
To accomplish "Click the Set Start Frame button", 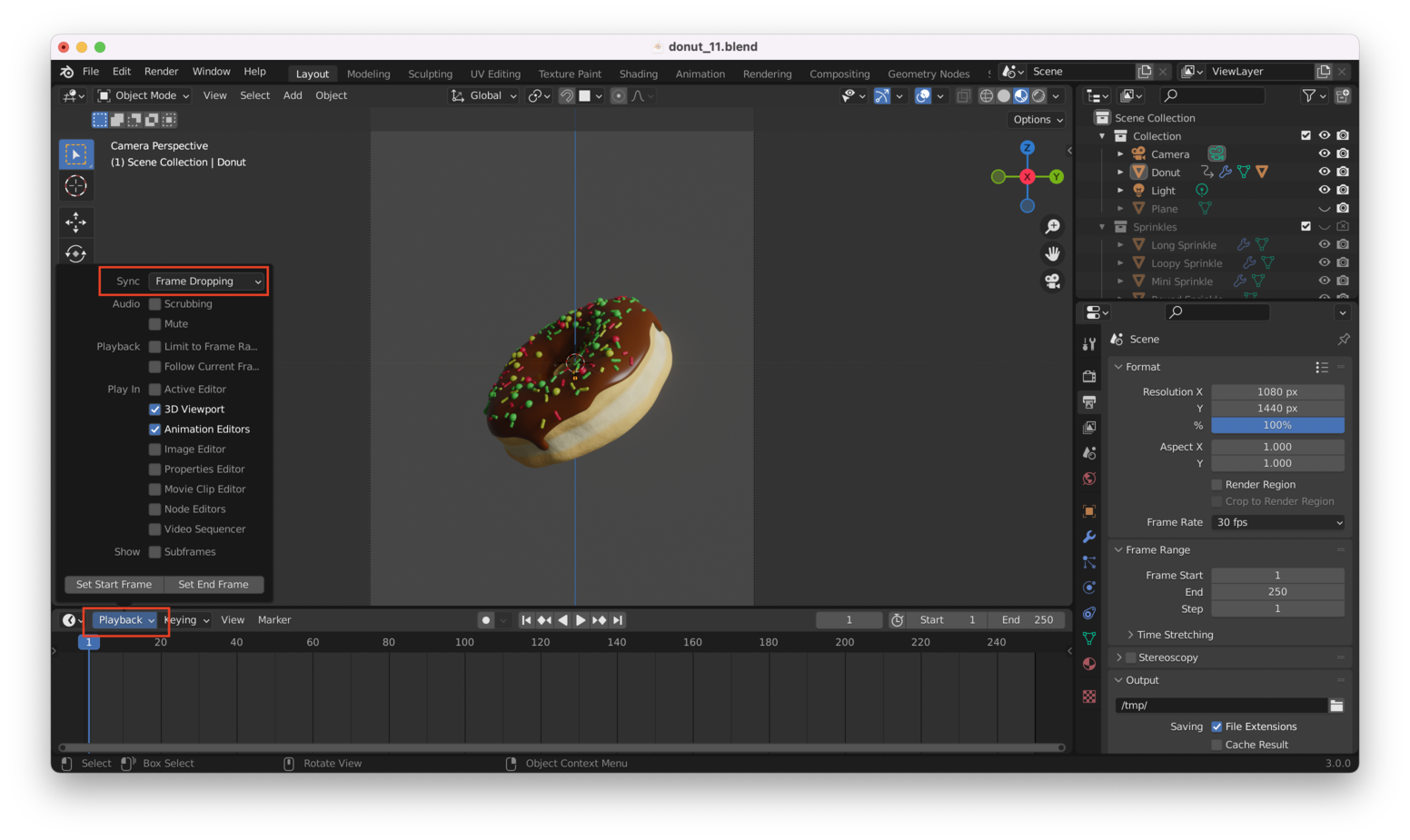I will coord(114,584).
